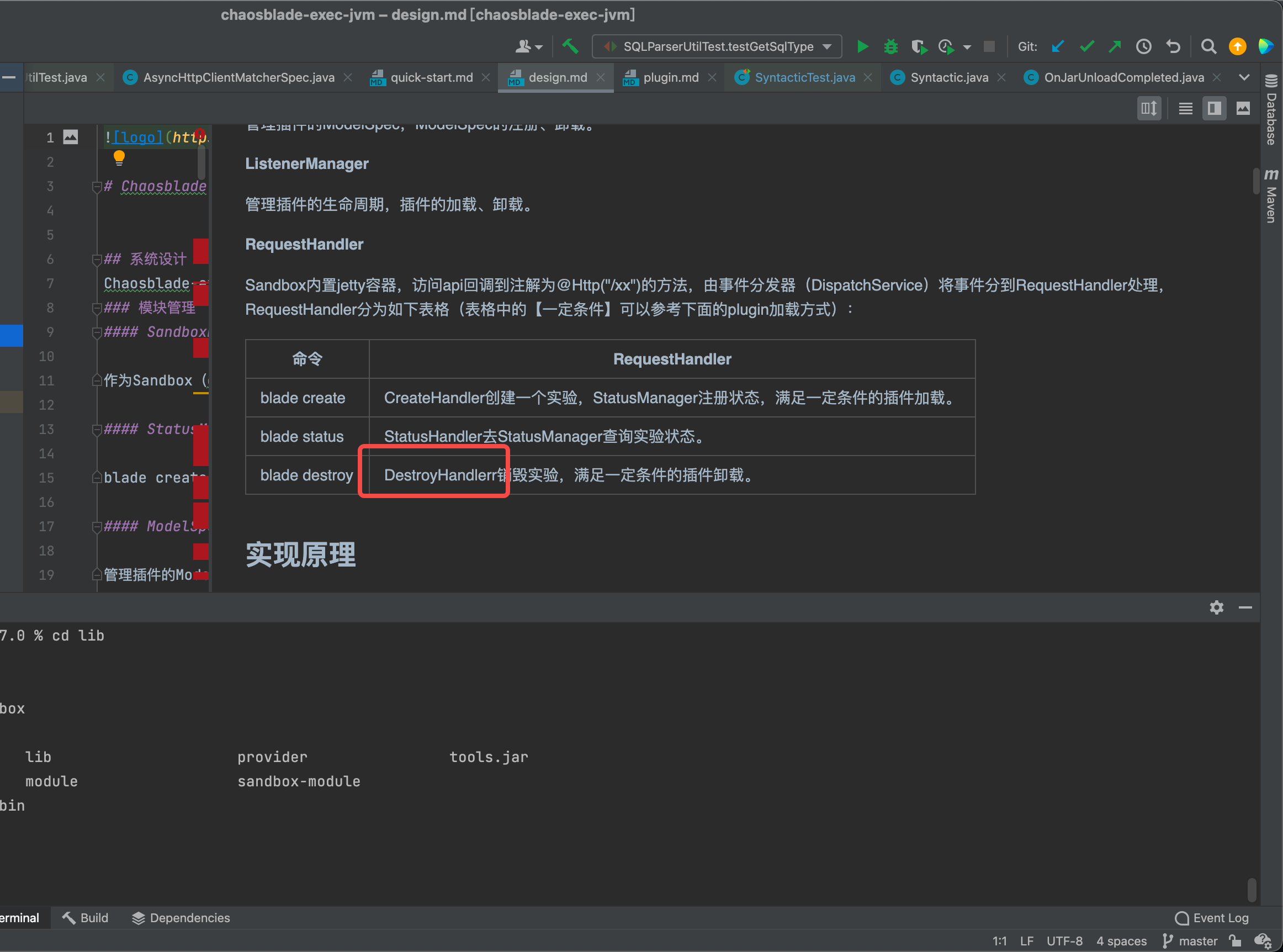Open the Build tool window
1283x952 pixels.
[x=84, y=918]
